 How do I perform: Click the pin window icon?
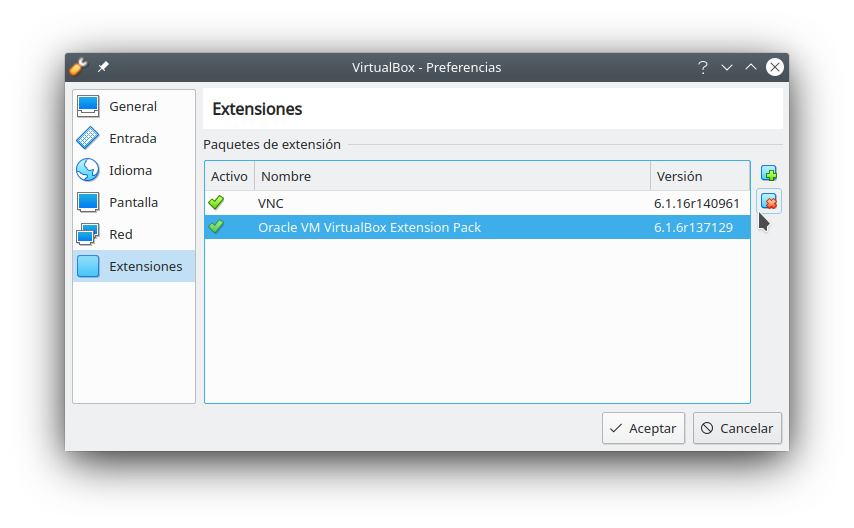(x=103, y=67)
